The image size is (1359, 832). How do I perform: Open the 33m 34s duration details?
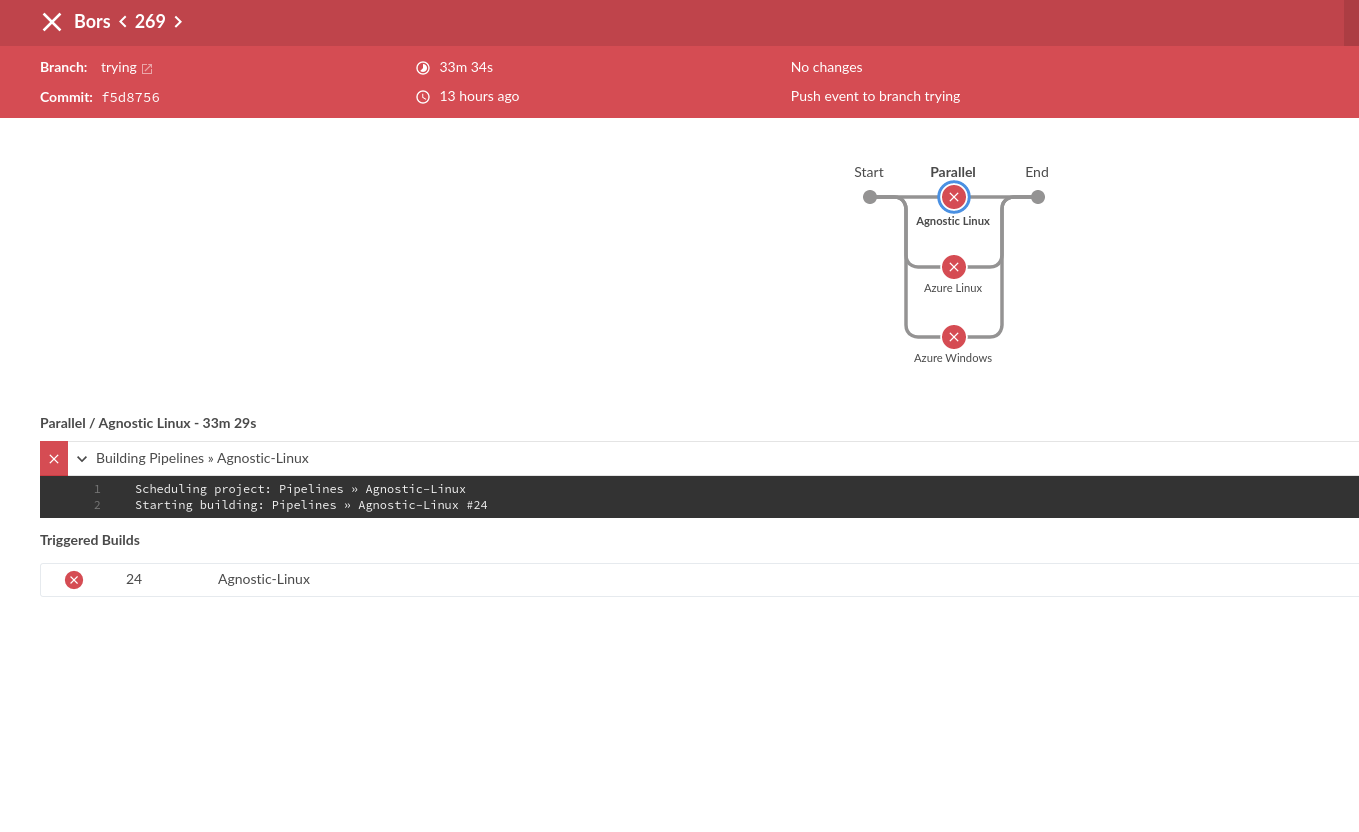click(x=466, y=67)
